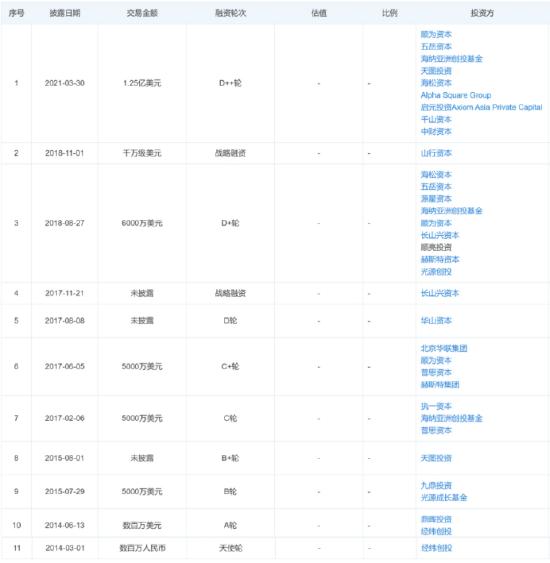550x563 pixels.
Task: Select the amount cell 数百万人民币
Action: tap(142, 548)
